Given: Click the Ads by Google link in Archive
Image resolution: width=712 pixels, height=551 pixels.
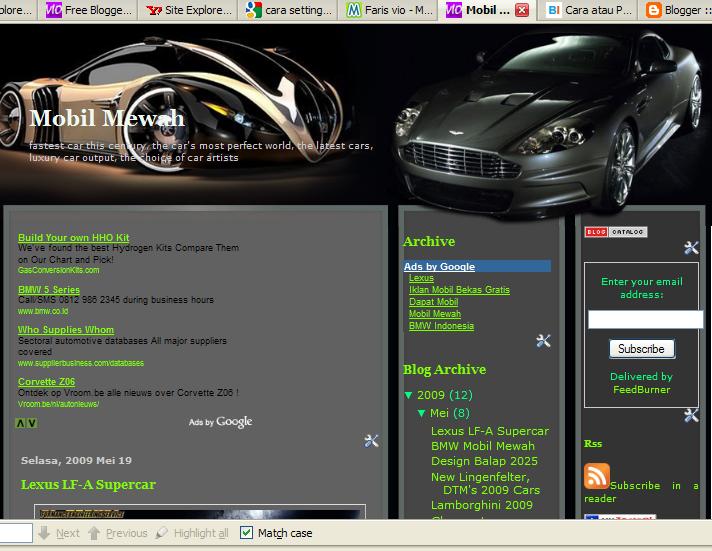Looking at the screenshot, I should pyautogui.click(x=440, y=267).
